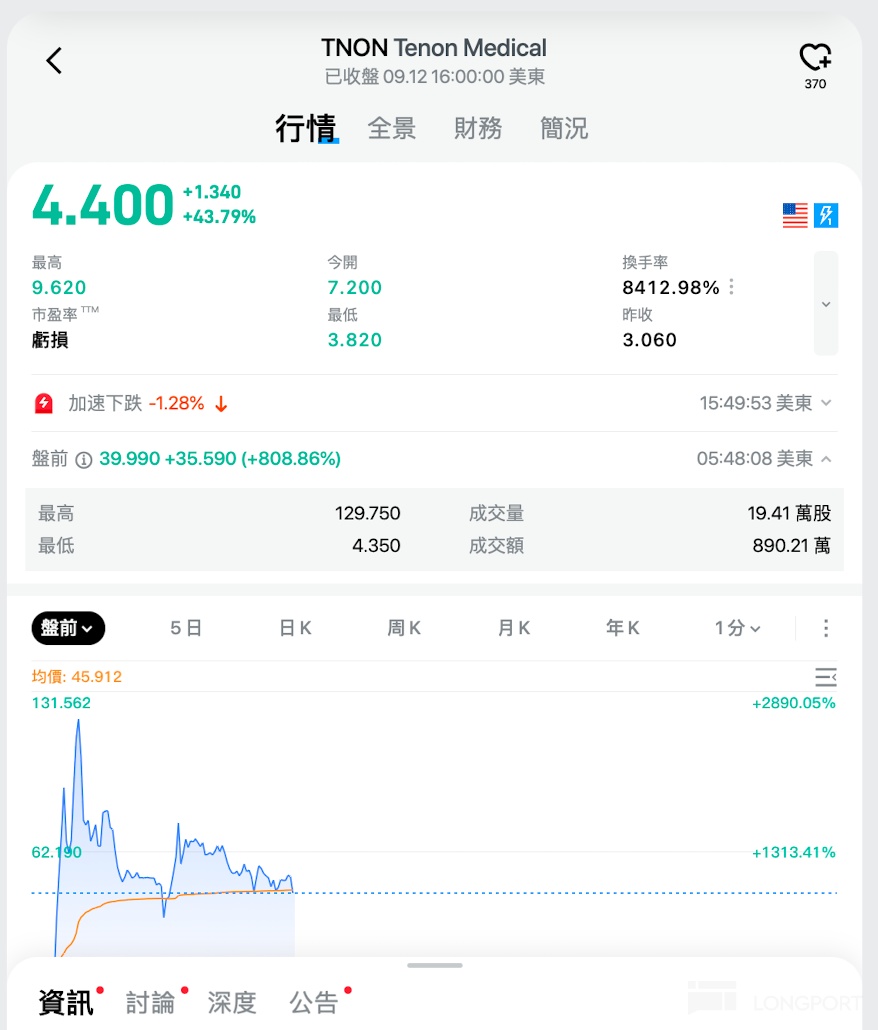Switch to the 財務 tab

tap(477, 128)
